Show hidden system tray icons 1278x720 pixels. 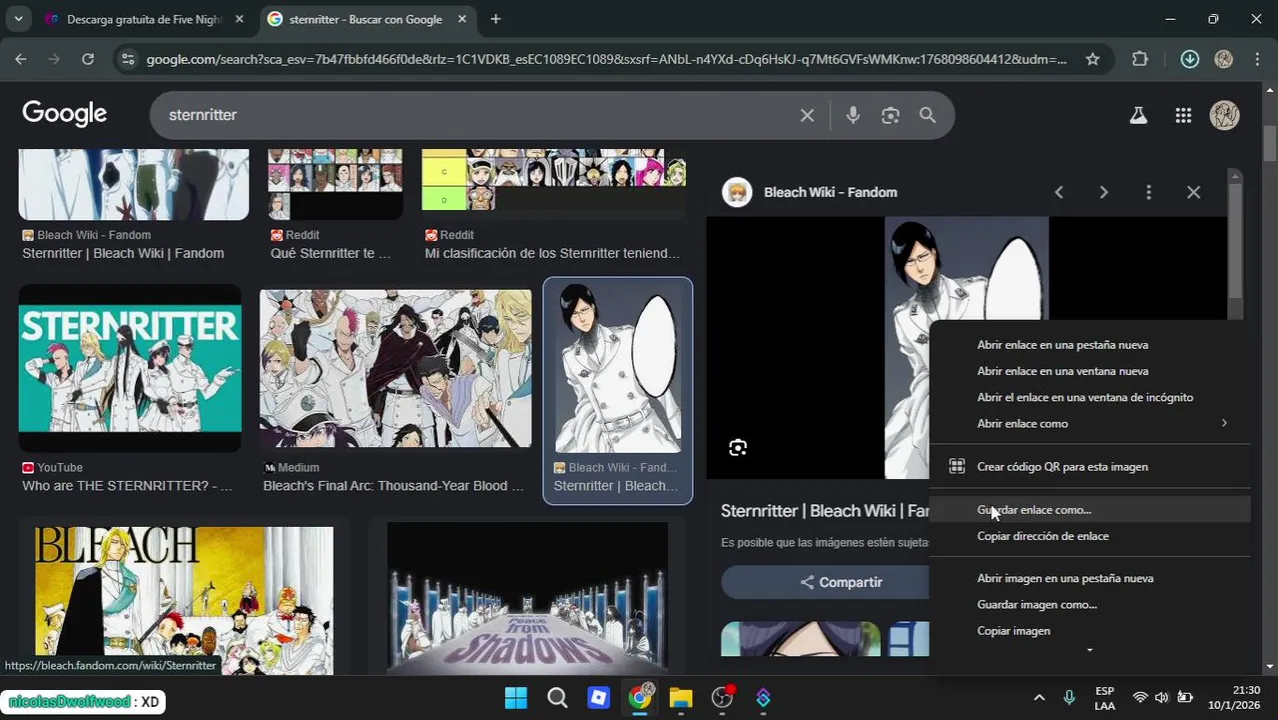(x=1039, y=698)
